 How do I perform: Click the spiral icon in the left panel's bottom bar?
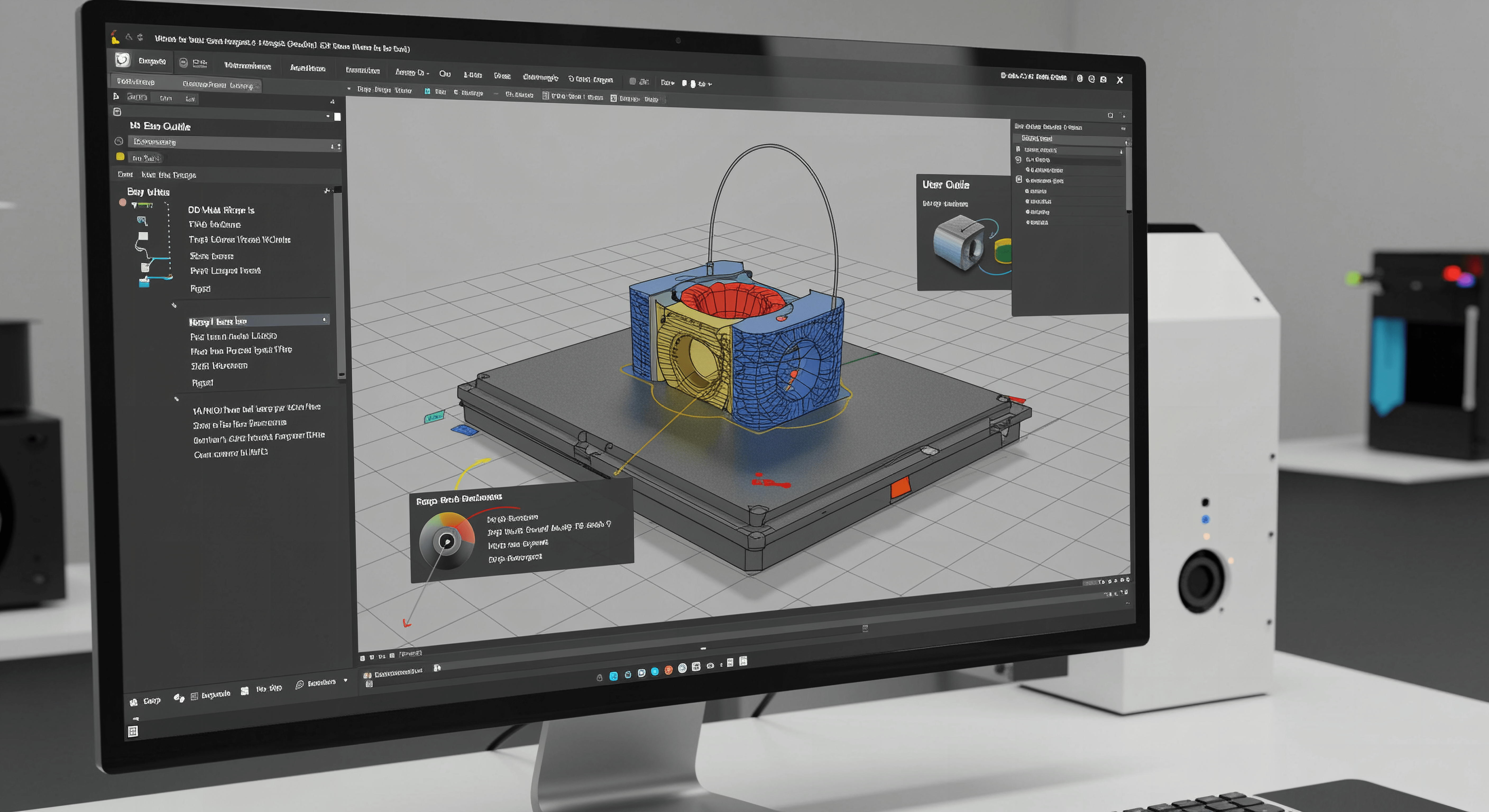300,685
